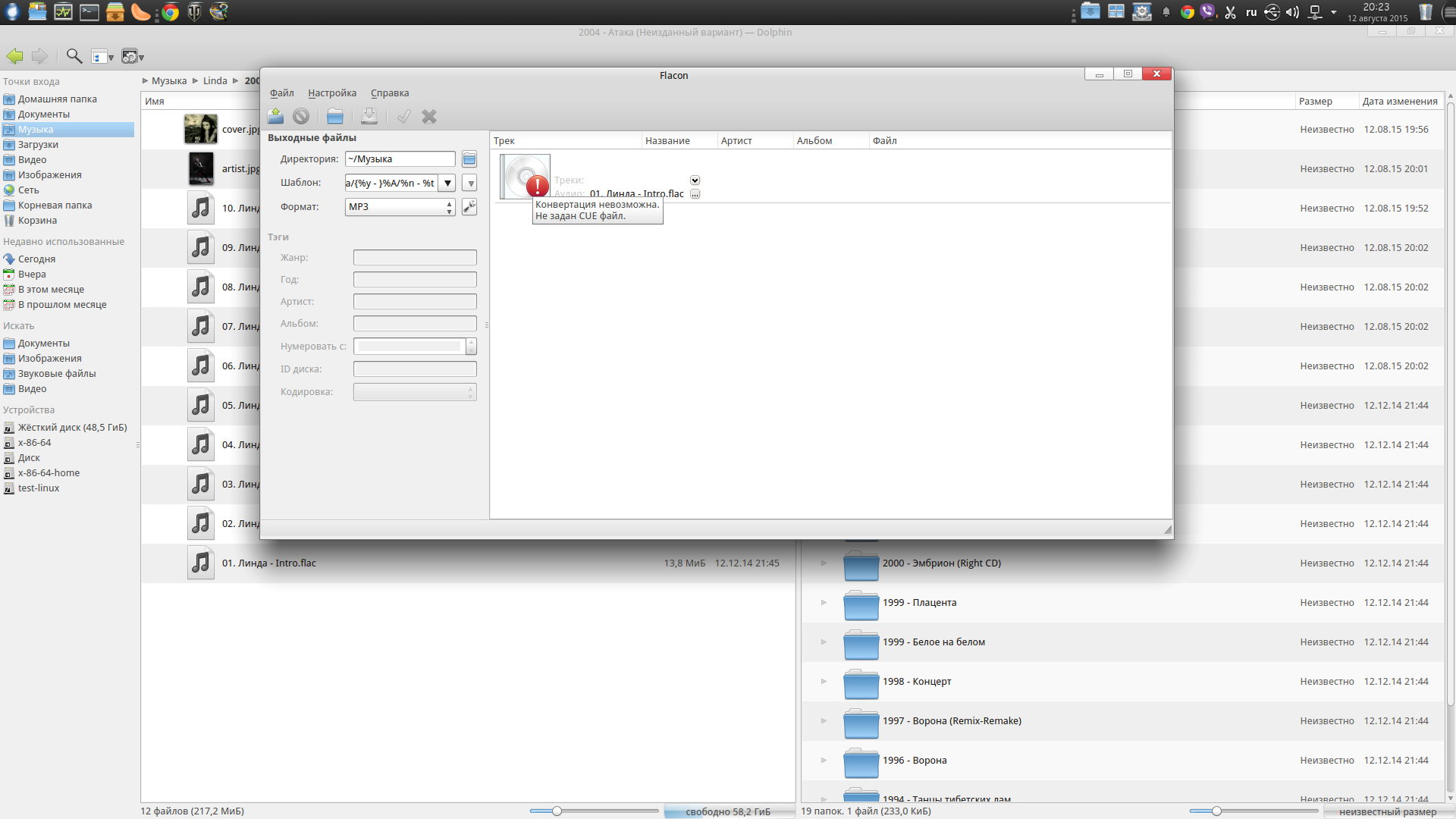Click the magnifier search icon in the Dolphin toolbar

tap(74, 56)
